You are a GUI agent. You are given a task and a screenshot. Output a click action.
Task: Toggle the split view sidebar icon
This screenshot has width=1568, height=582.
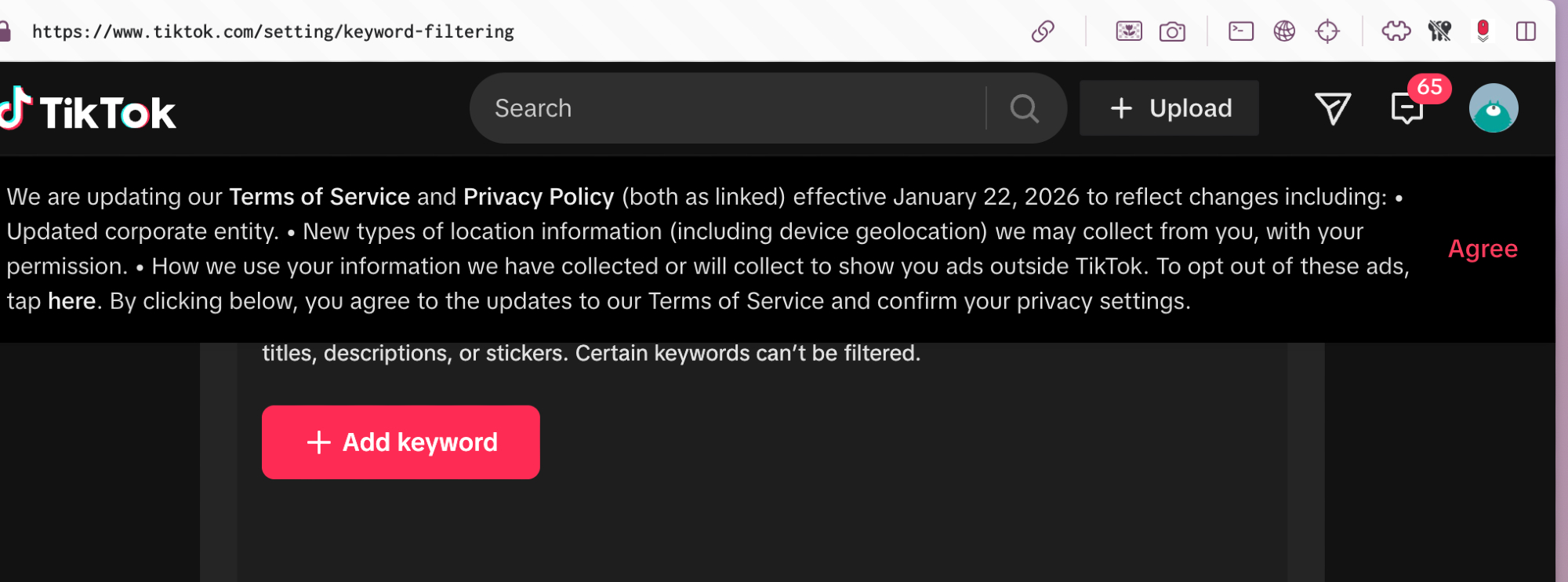tap(1526, 31)
